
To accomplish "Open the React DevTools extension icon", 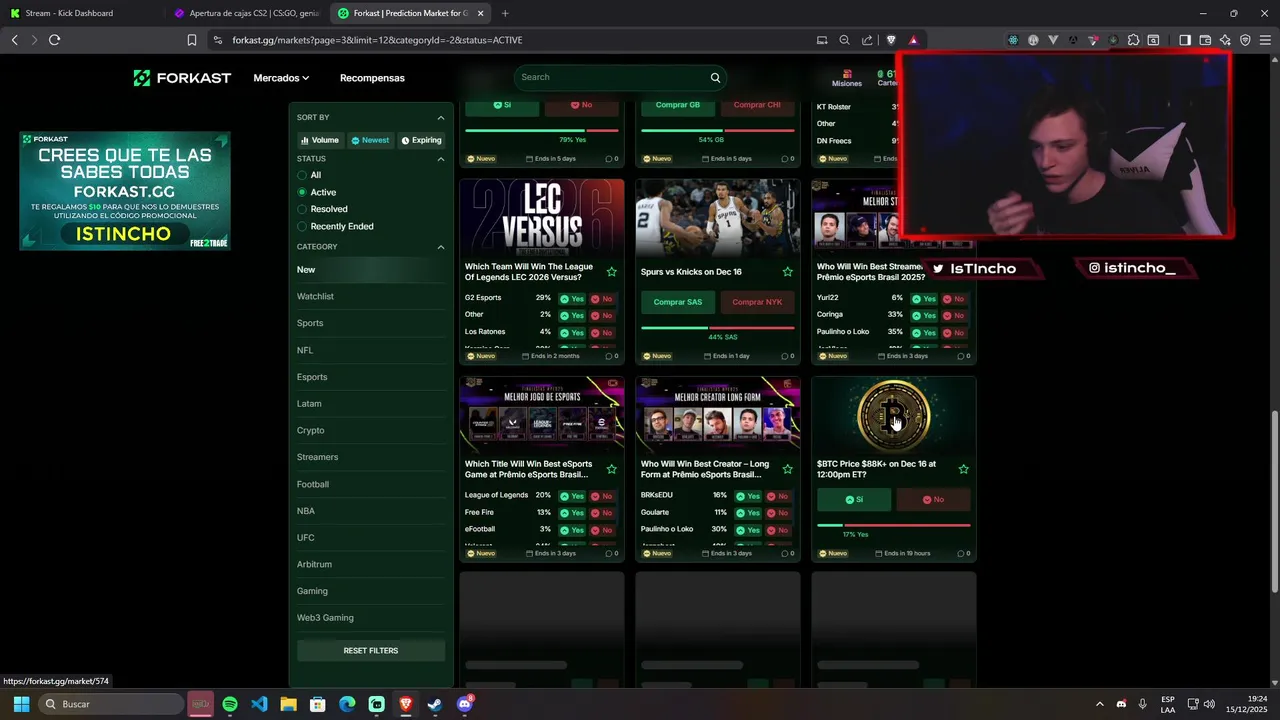I will click(1013, 40).
